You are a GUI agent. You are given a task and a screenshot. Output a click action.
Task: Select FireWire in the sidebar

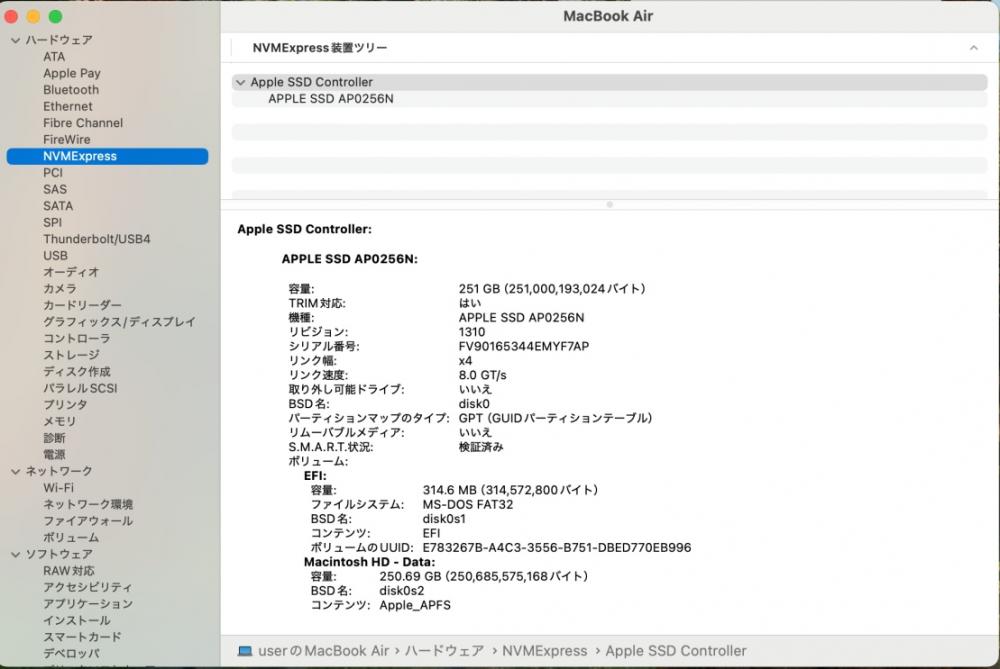[66, 140]
